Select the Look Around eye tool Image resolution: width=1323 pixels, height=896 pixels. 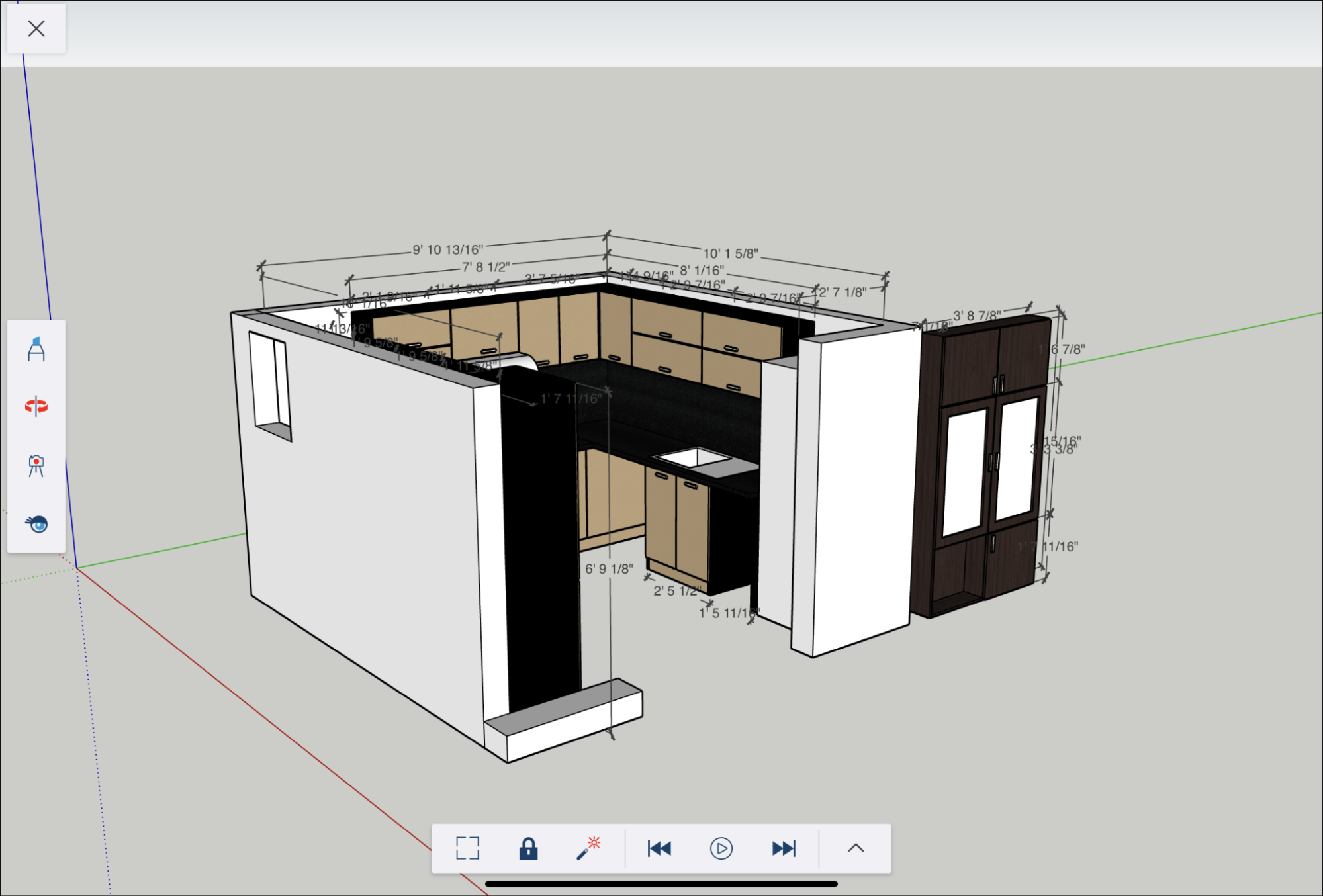click(37, 524)
